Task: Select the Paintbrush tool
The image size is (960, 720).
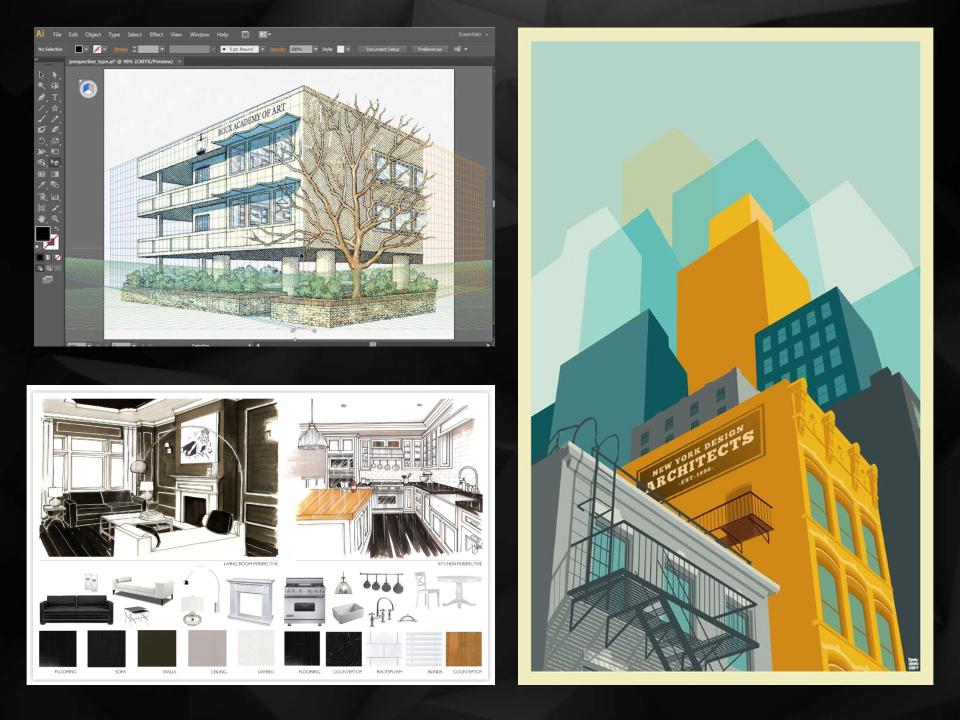Action: tap(42, 119)
